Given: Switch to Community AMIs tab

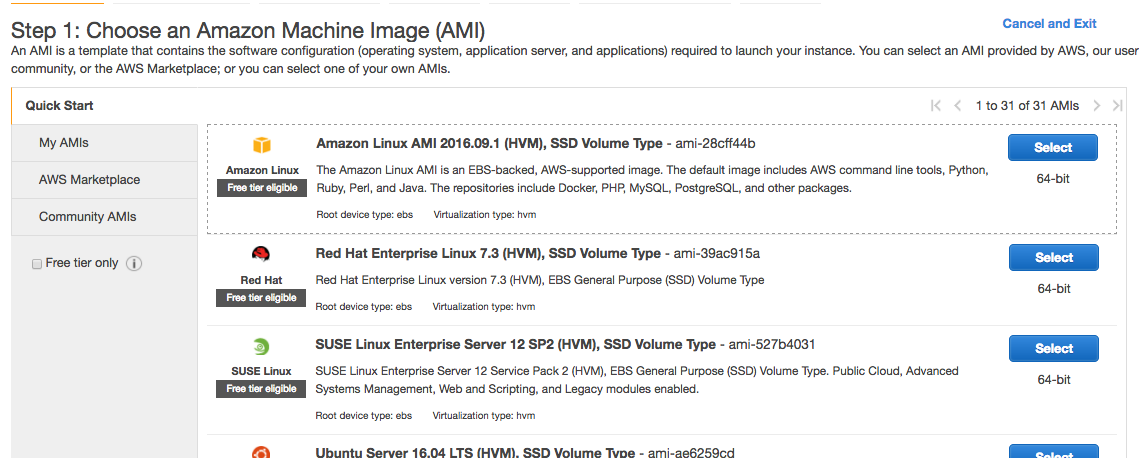Looking at the screenshot, I should click(x=105, y=217).
